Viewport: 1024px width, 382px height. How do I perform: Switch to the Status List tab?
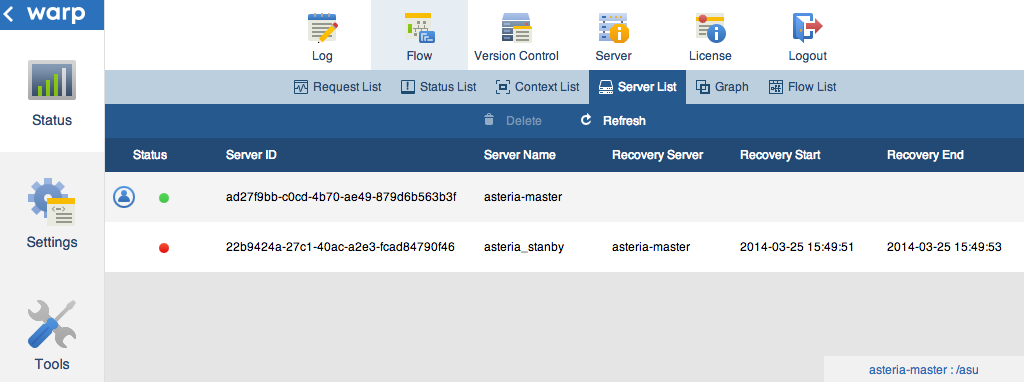point(438,87)
